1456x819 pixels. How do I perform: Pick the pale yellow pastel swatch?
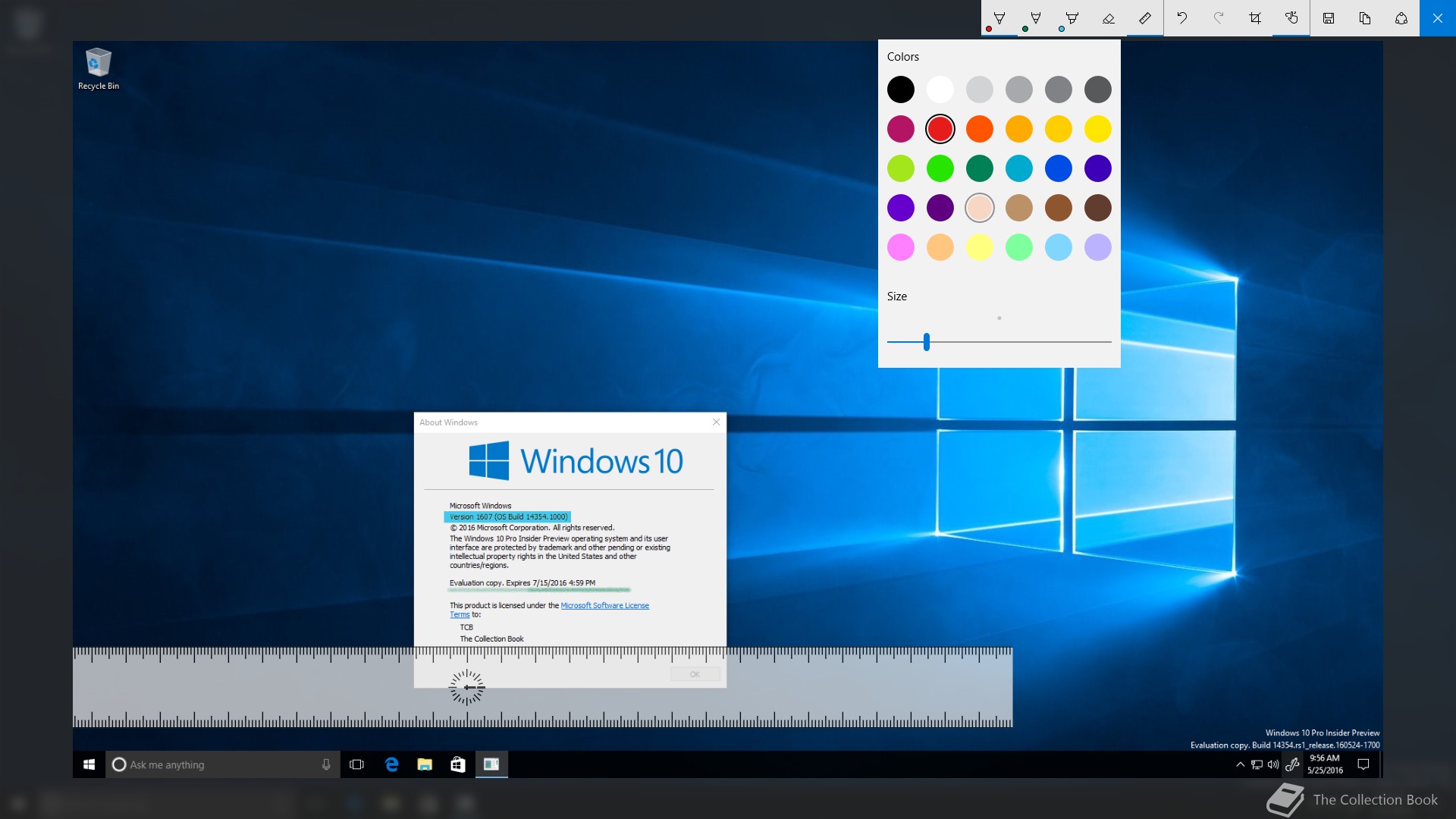980,247
